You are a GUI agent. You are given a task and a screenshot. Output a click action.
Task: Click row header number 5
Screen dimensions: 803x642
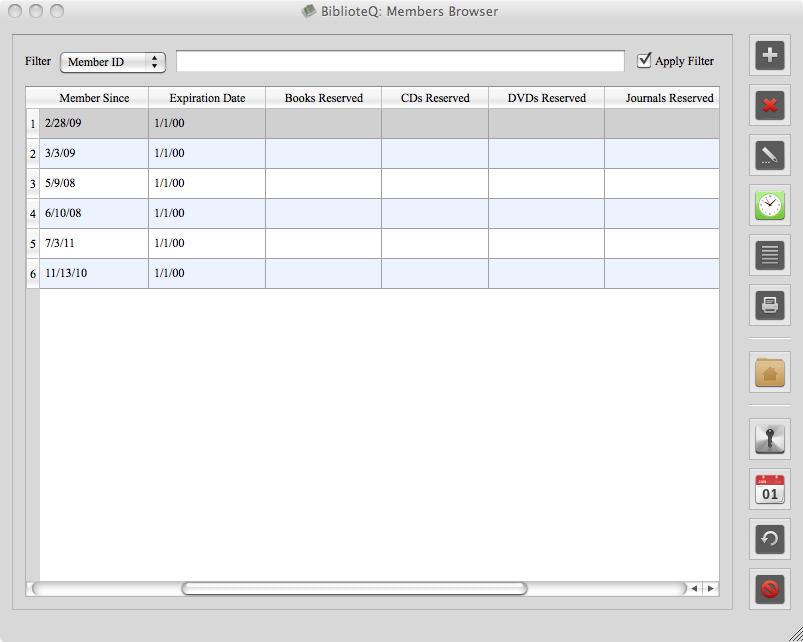pos(33,243)
